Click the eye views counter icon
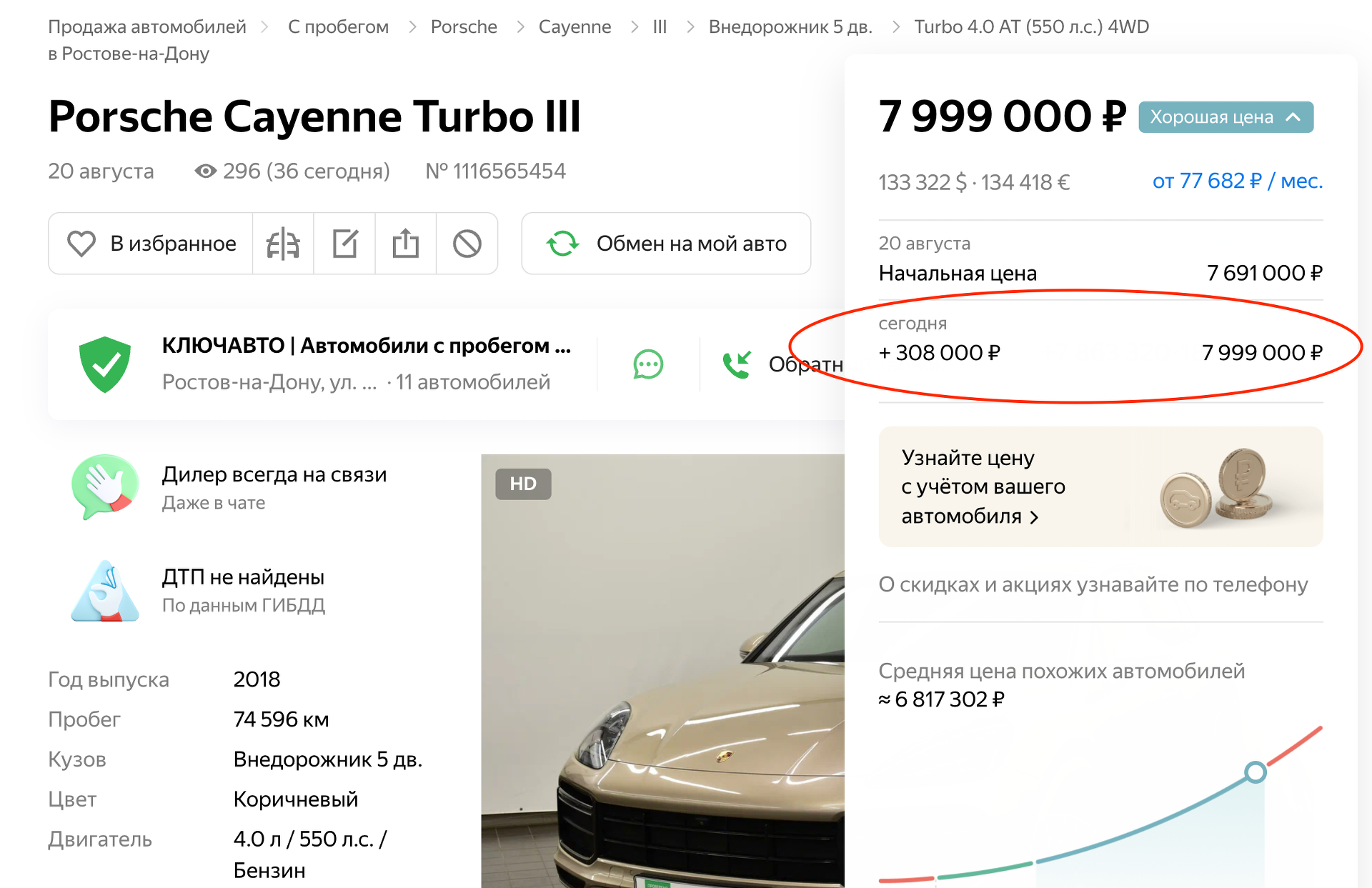1372x888 pixels. 206,171
